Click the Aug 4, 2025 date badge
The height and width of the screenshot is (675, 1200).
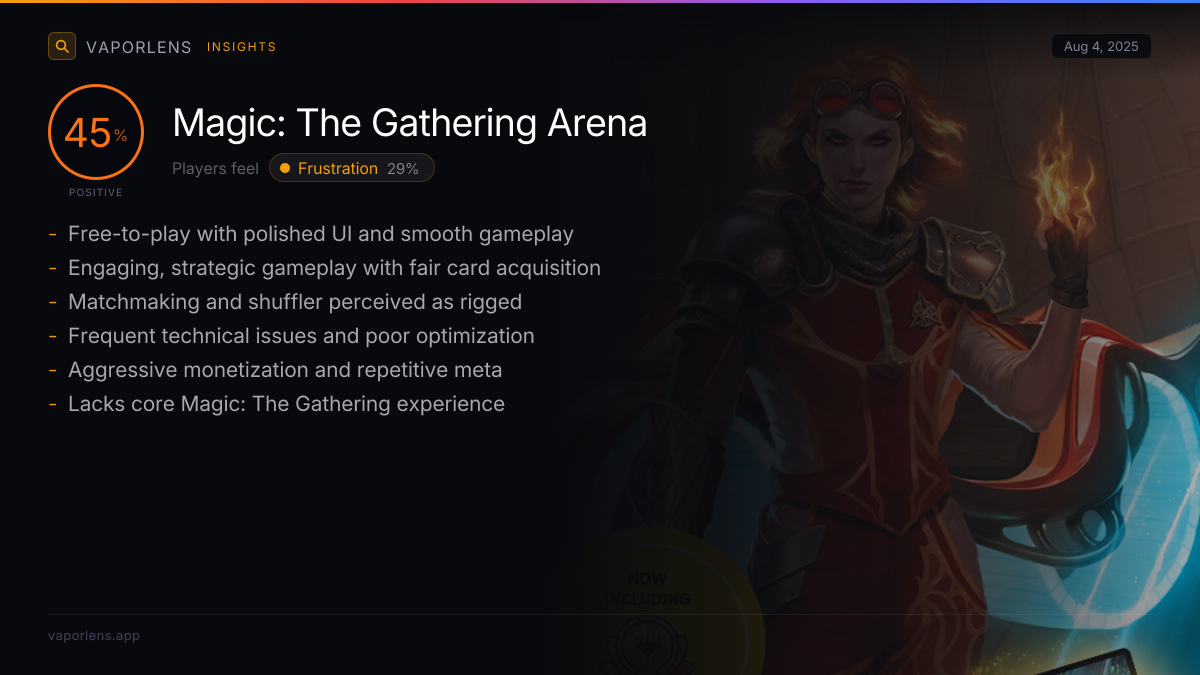coord(1101,46)
